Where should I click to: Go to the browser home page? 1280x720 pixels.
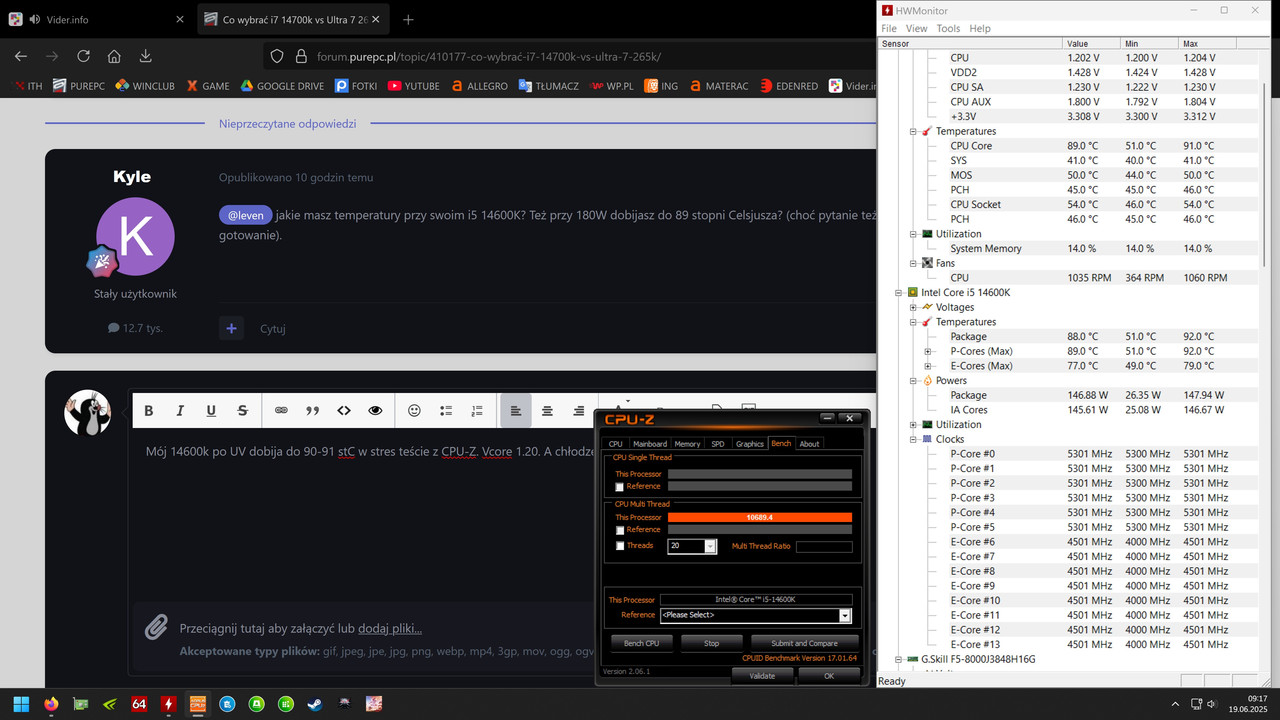click(114, 56)
